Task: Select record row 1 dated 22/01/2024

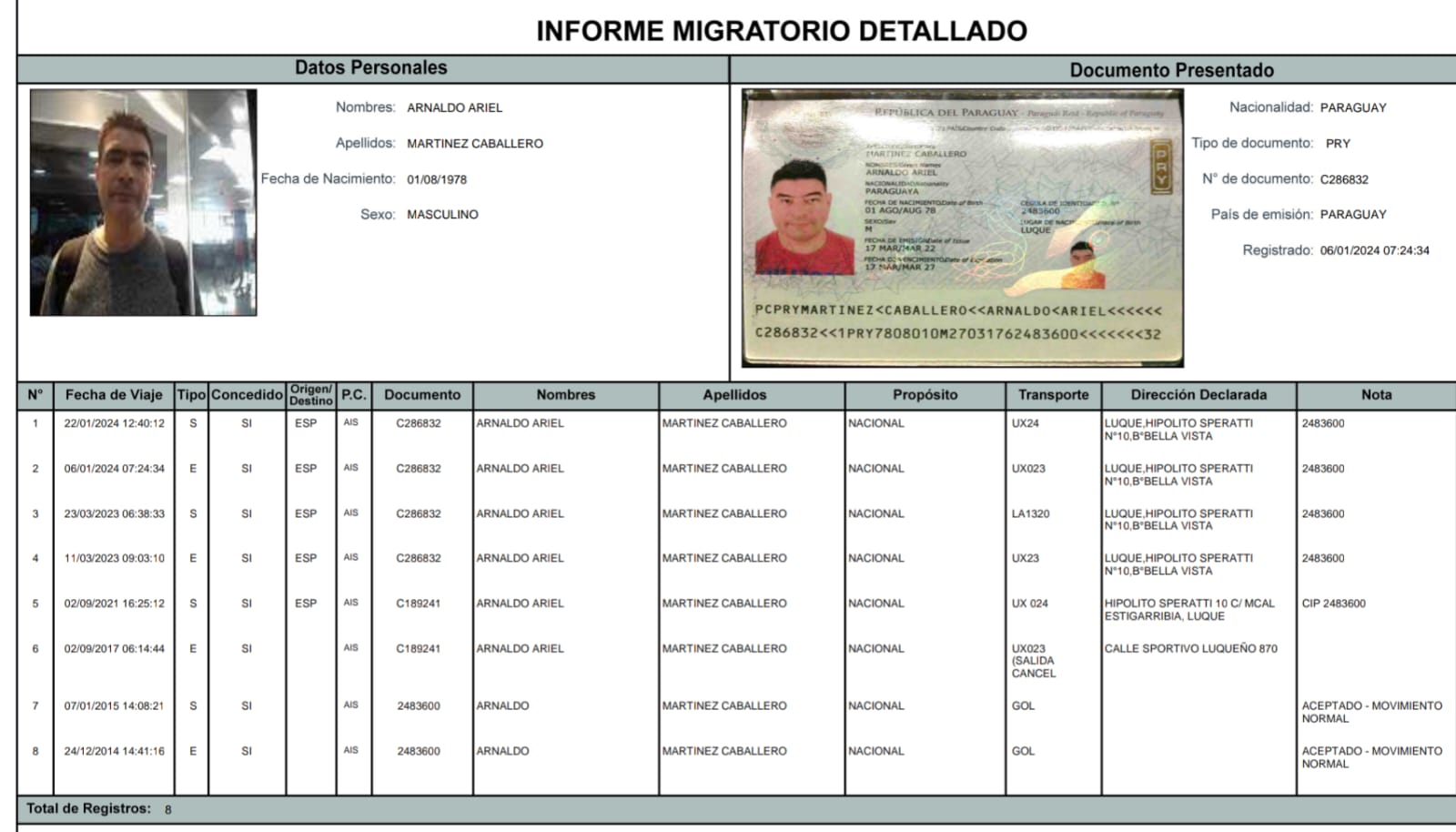Action: (x=115, y=422)
